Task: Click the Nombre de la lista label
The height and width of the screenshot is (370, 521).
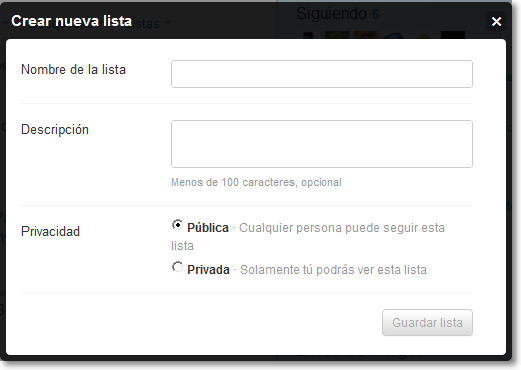Action: pos(73,70)
